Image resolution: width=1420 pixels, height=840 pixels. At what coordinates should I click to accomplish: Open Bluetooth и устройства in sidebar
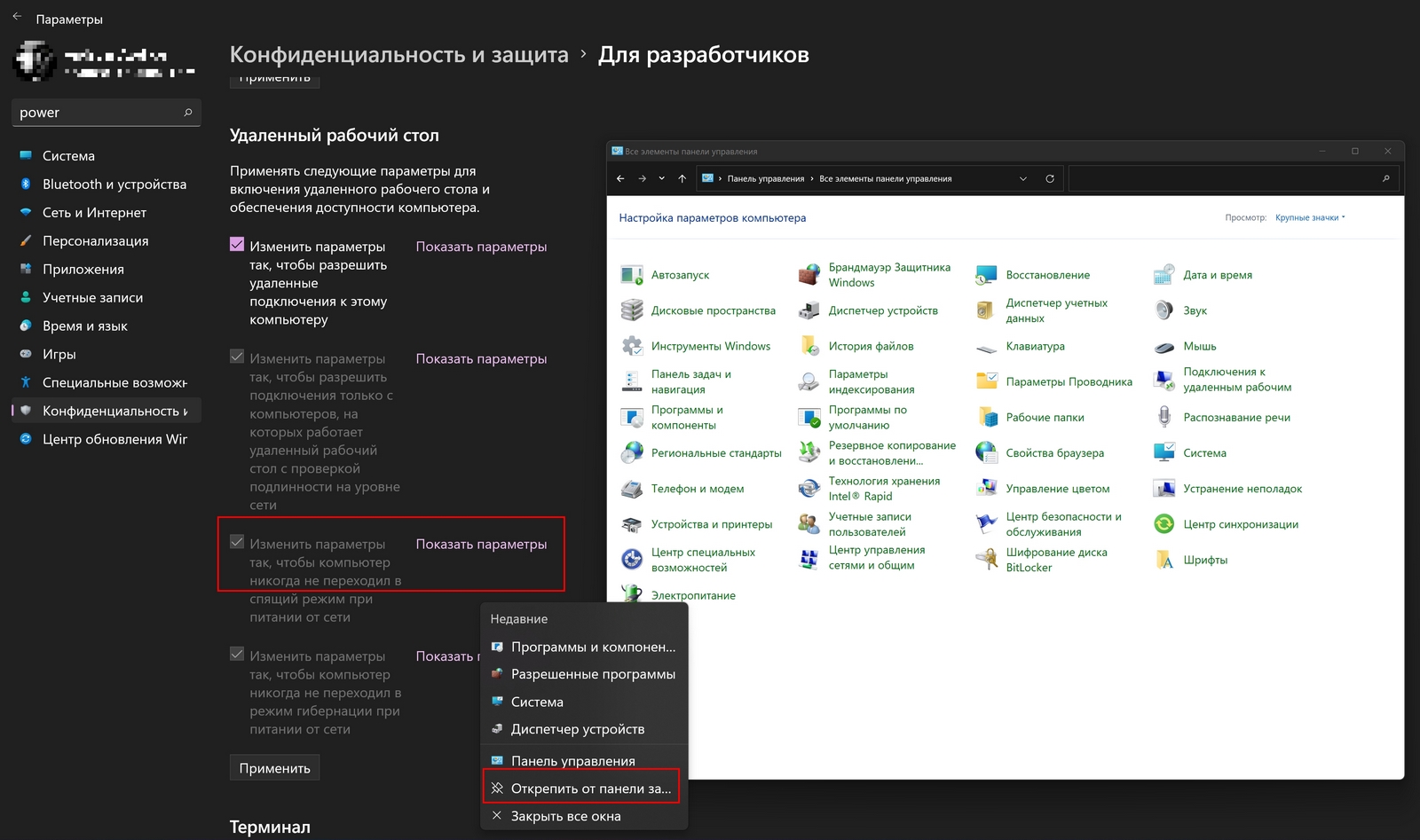click(x=106, y=184)
